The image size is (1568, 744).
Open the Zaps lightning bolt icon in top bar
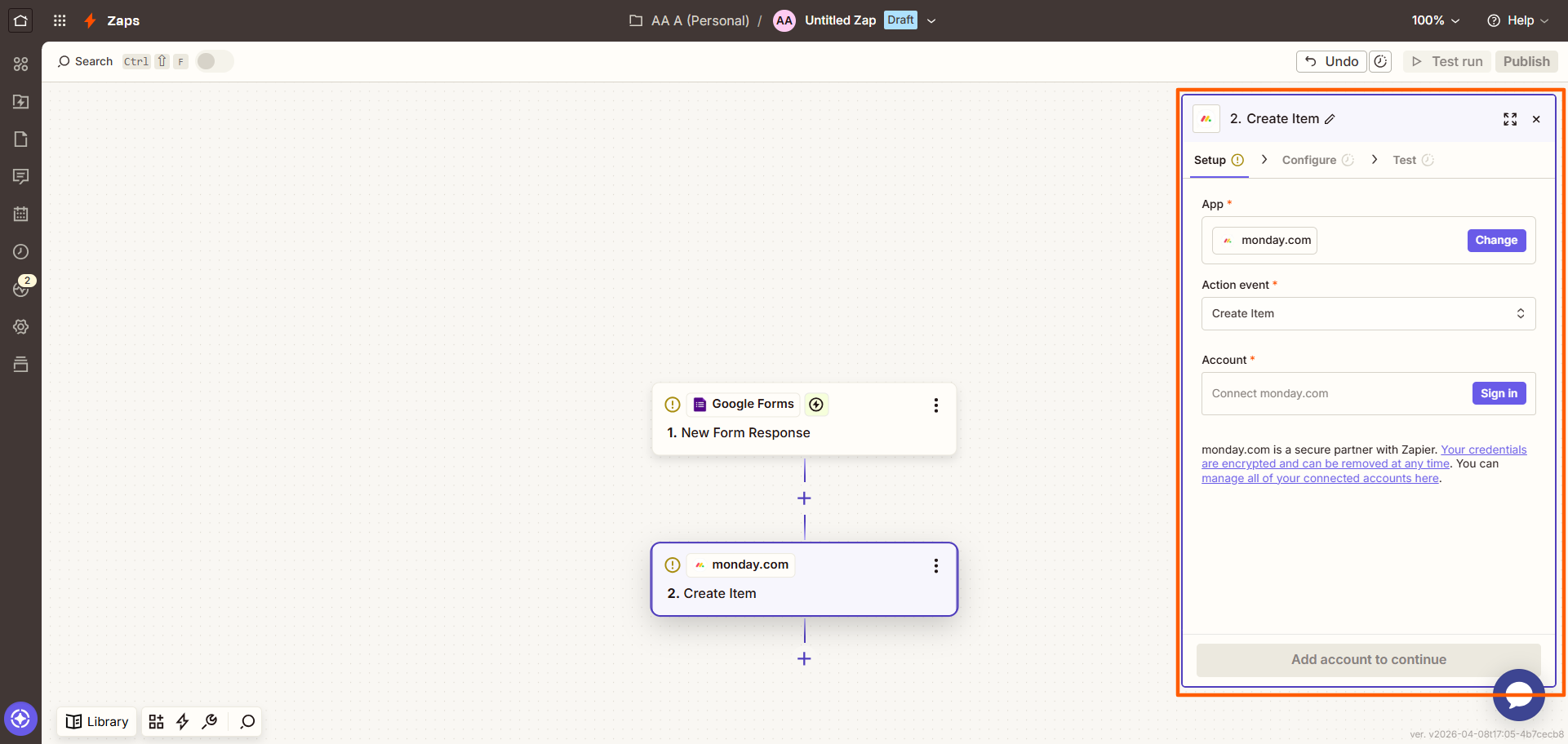[89, 20]
